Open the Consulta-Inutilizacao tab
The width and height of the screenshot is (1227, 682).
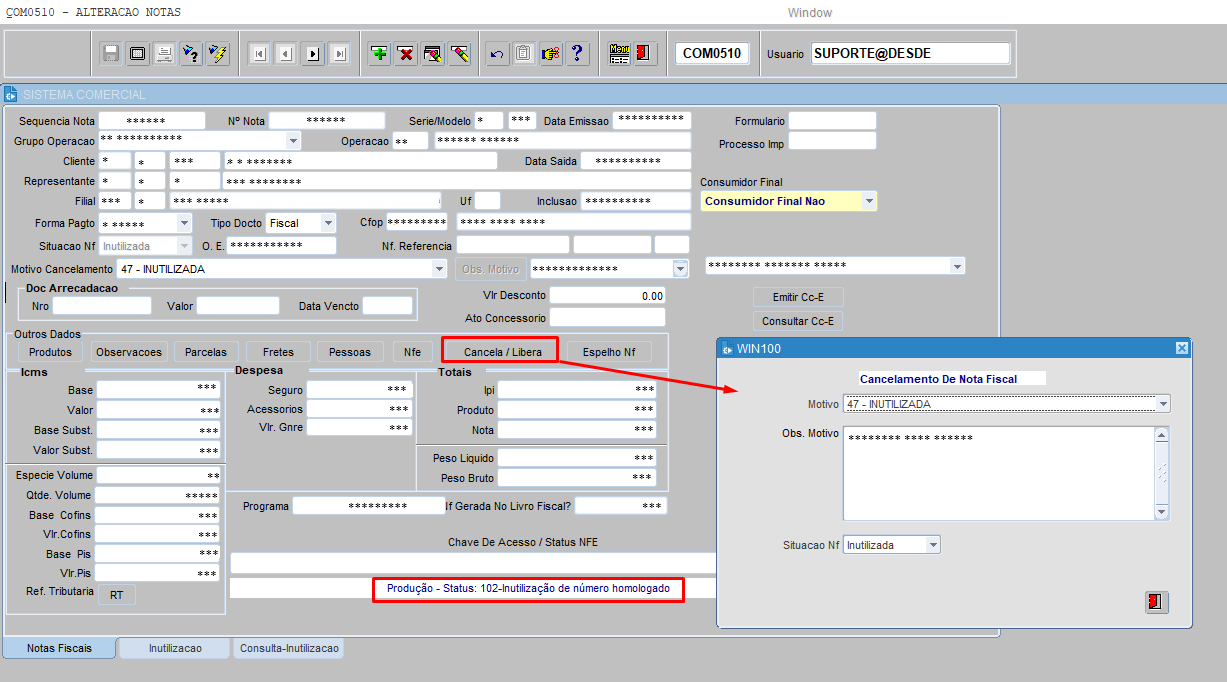[x=289, y=648]
